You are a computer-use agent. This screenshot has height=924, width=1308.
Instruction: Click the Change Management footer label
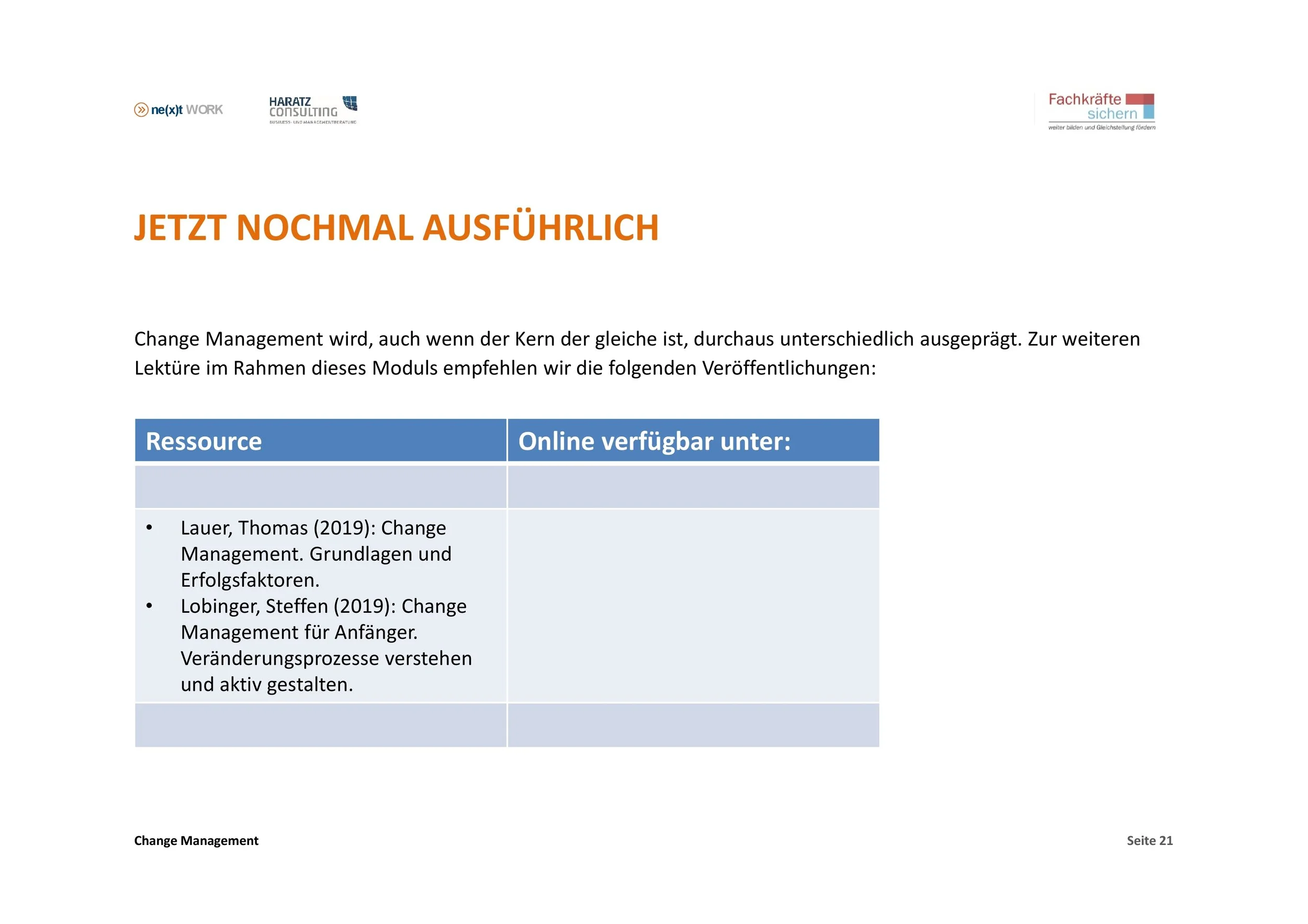tap(196, 841)
